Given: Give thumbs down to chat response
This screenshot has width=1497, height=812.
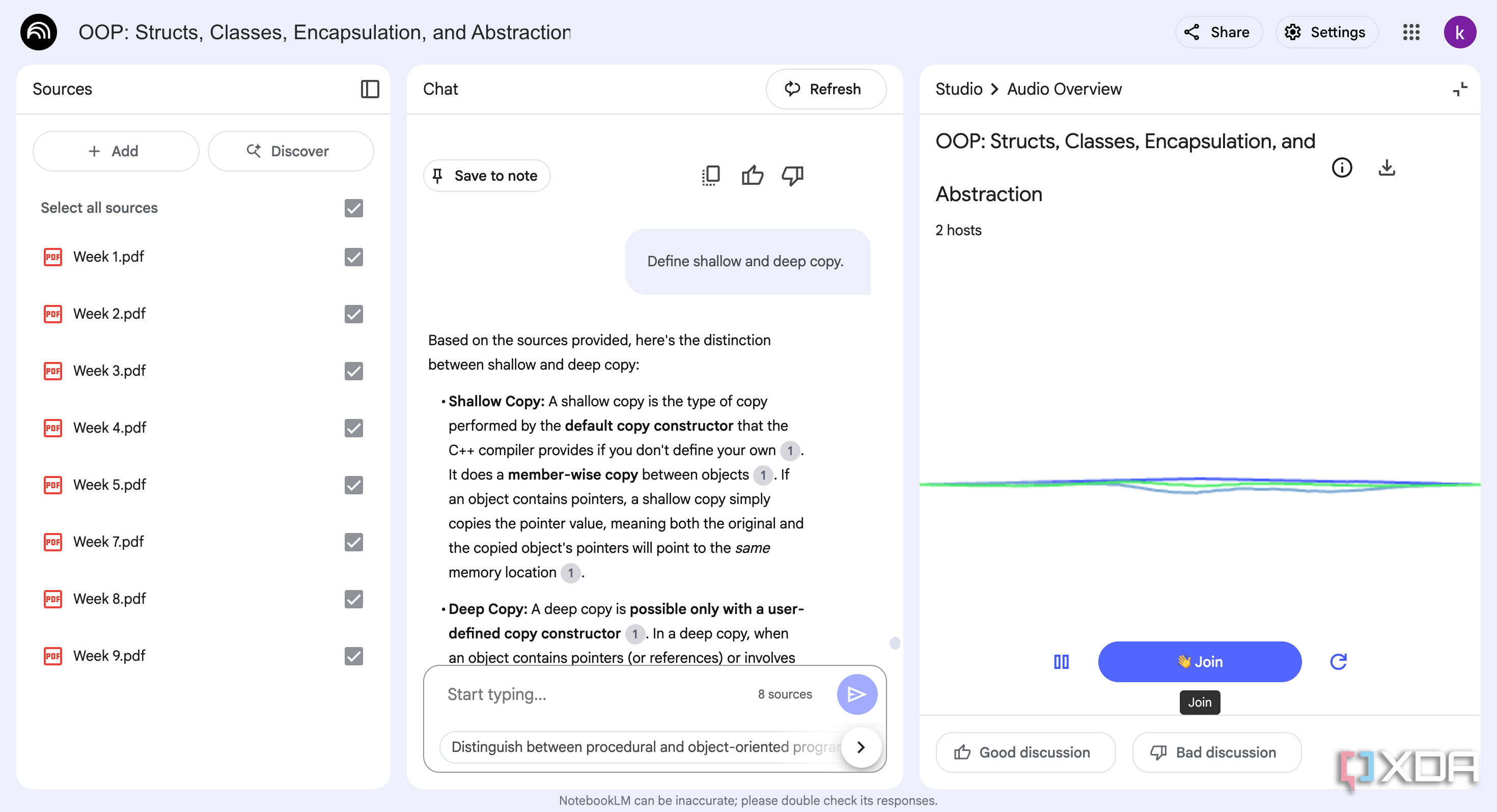Looking at the screenshot, I should tap(793, 176).
